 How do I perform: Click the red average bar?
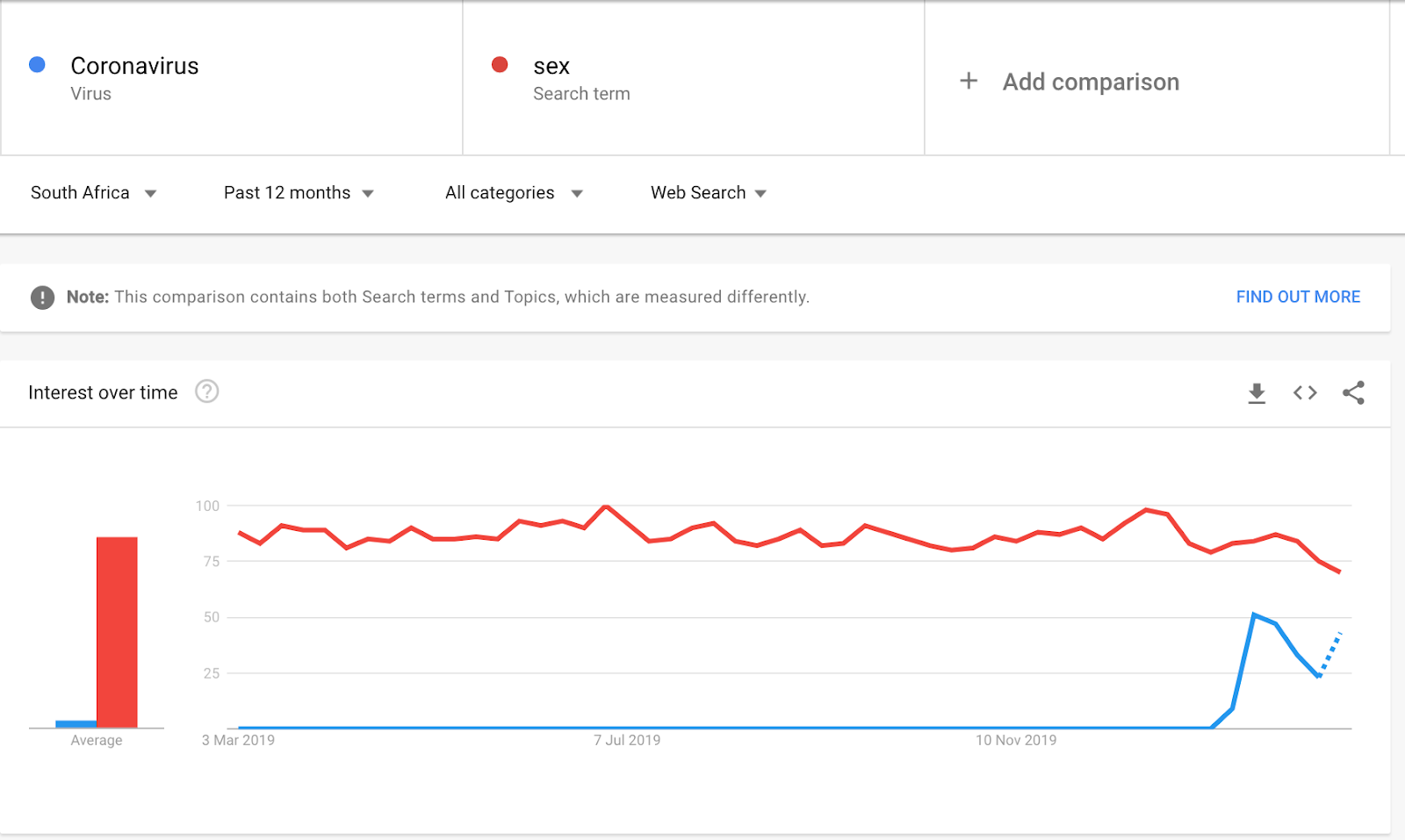click(x=117, y=632)
